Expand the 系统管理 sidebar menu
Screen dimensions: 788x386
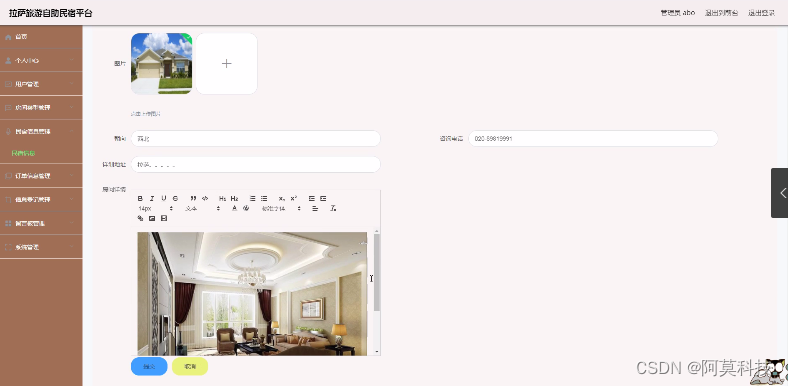pos(41,247)
